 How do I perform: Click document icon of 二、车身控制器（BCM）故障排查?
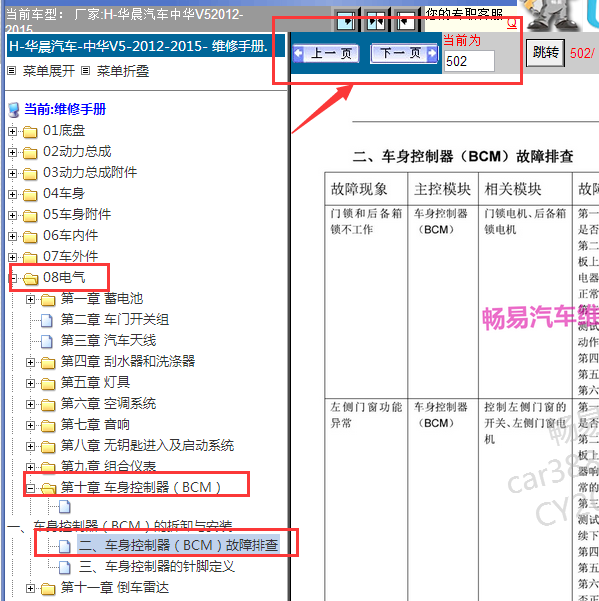[x=65, y=546]
